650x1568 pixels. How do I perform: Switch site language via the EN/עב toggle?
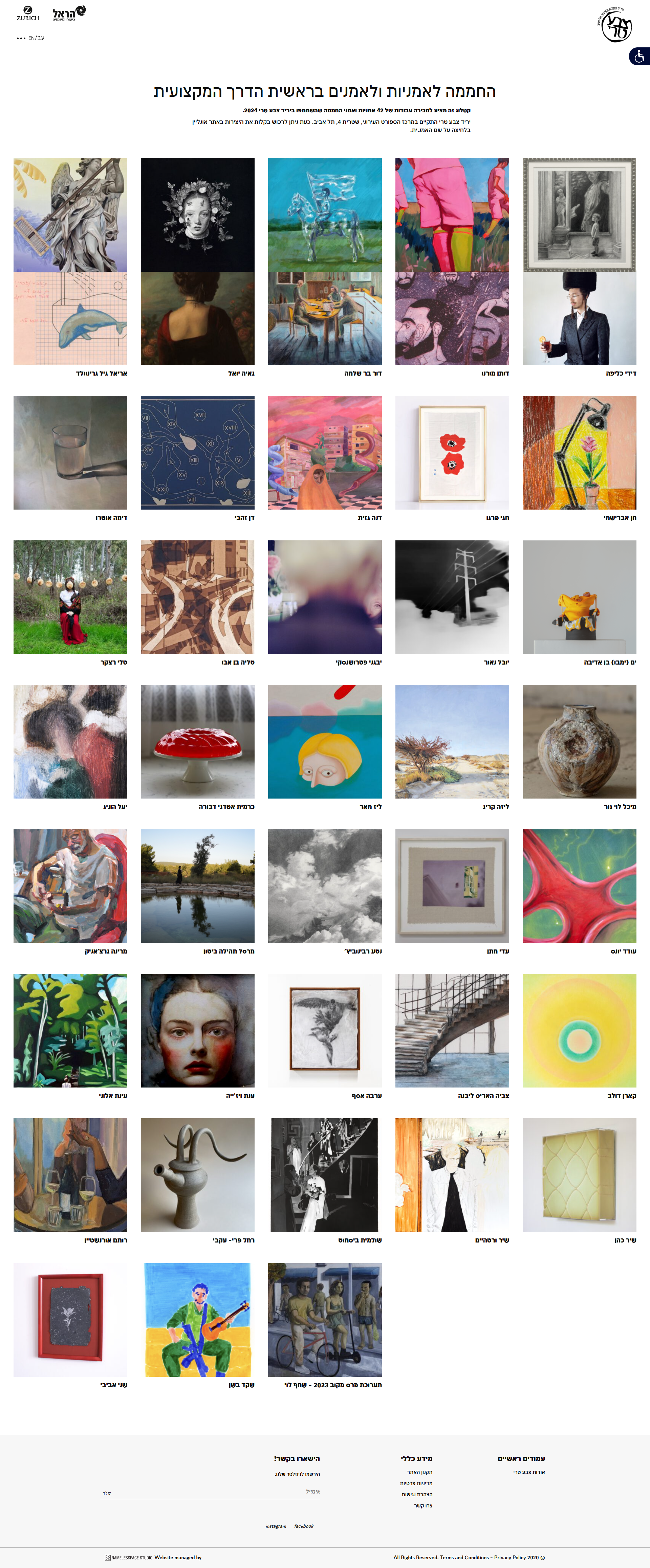point(36,38)
